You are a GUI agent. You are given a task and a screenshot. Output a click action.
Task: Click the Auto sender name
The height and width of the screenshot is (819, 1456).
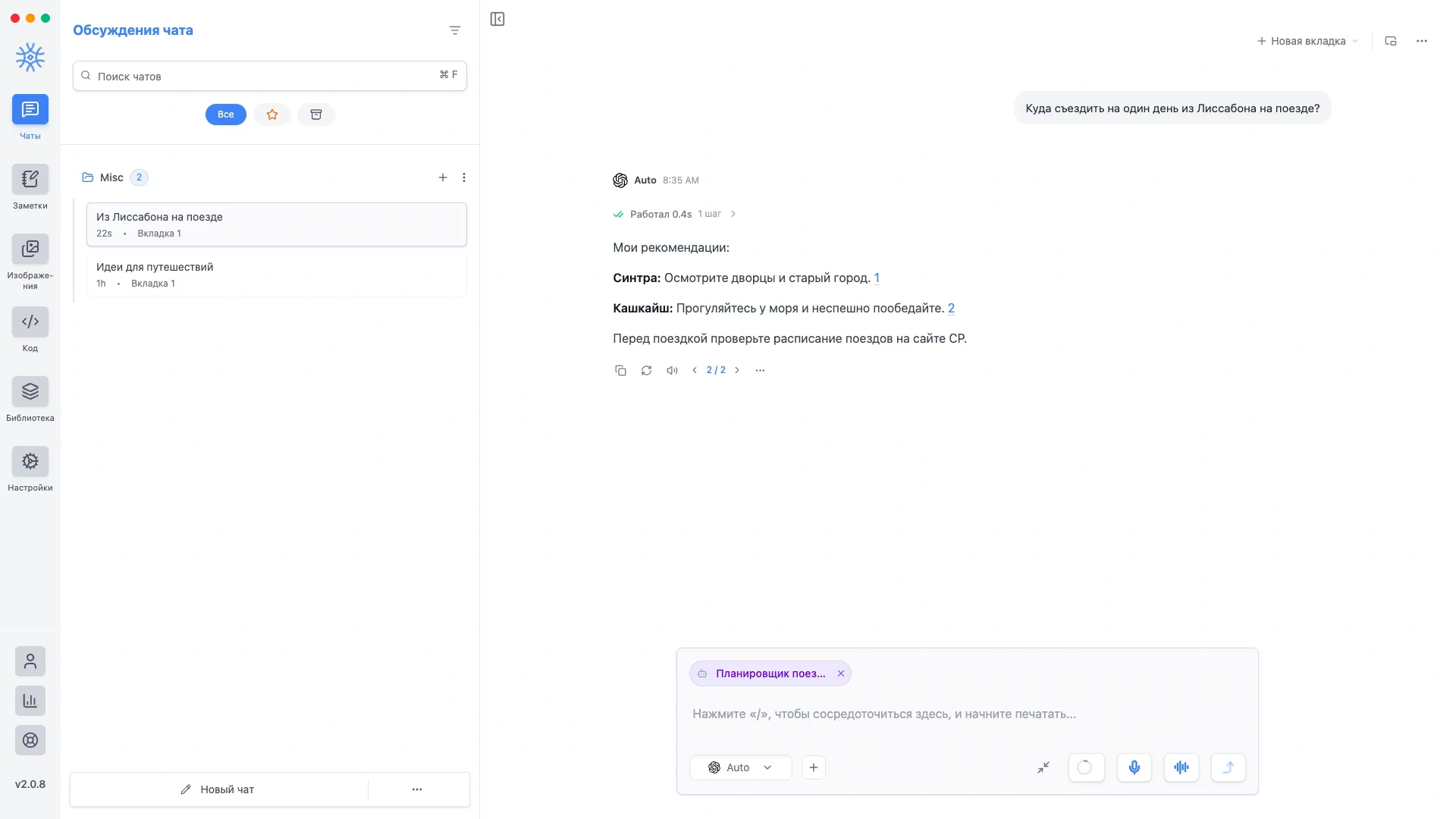645,180
